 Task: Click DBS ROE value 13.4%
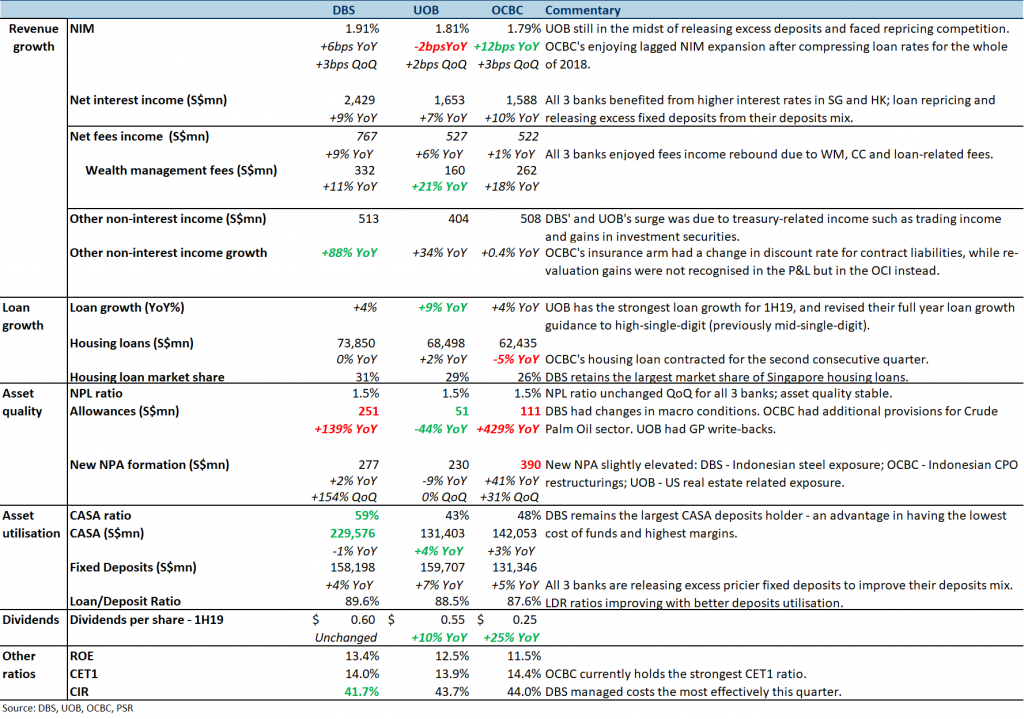point(362,656)
